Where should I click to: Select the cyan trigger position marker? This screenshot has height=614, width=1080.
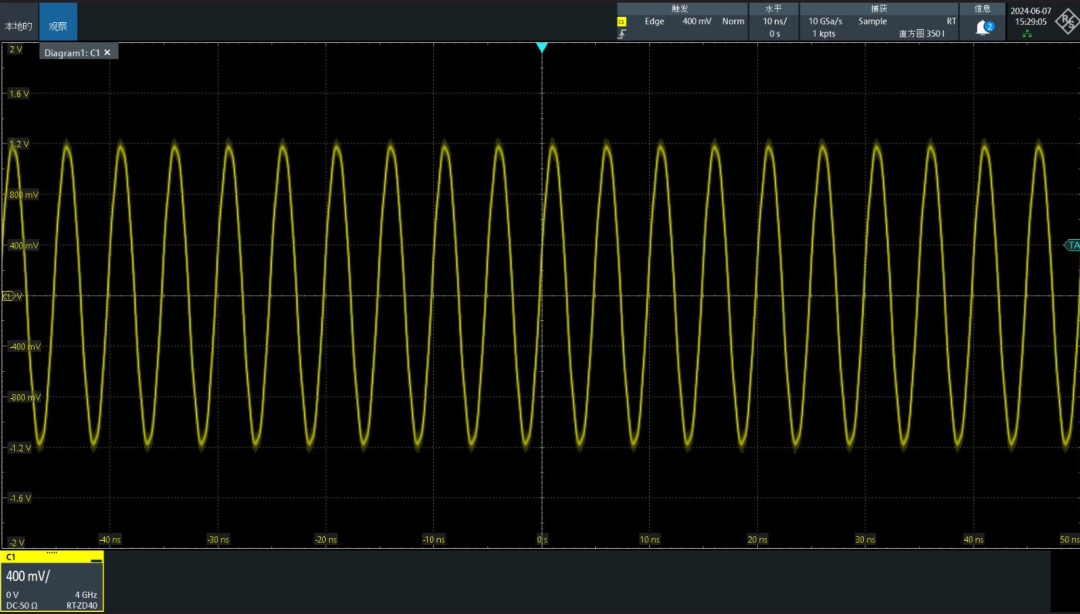(x=542, y=48)
